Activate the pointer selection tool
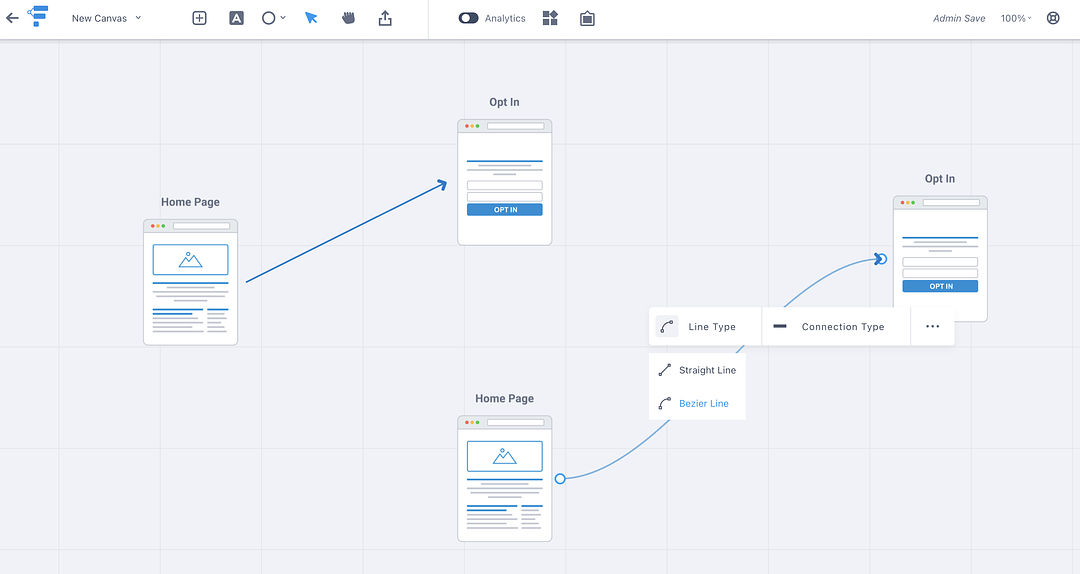 click(311, 18)
